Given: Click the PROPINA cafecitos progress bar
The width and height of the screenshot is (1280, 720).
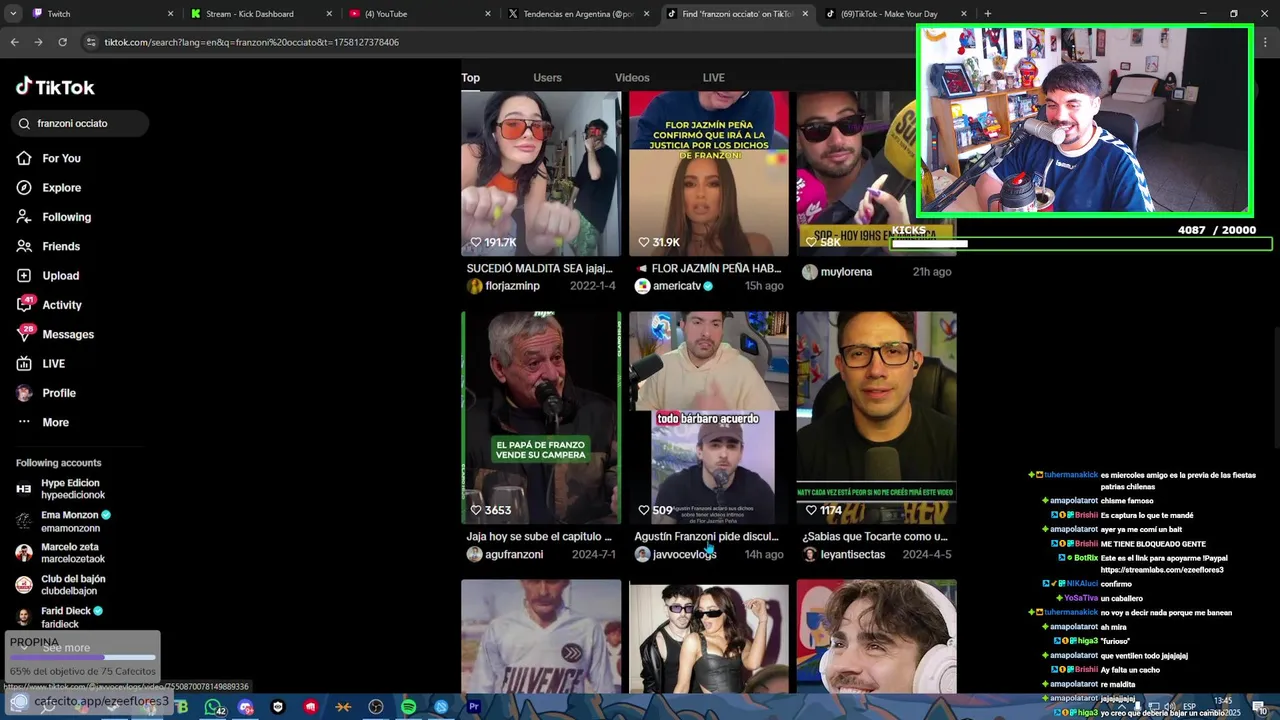Looking at the screenshot, I should 82,657.
